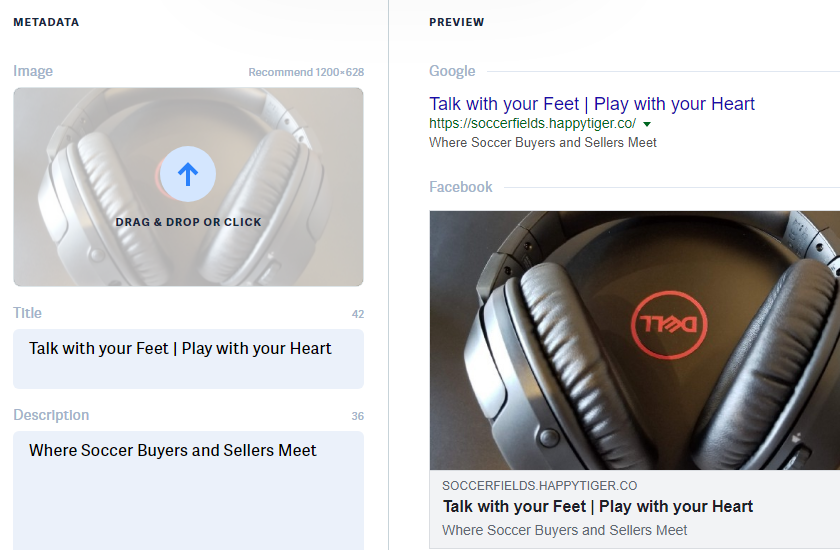Click the Image field label
The image size is (840, 550).
[33, 72]
